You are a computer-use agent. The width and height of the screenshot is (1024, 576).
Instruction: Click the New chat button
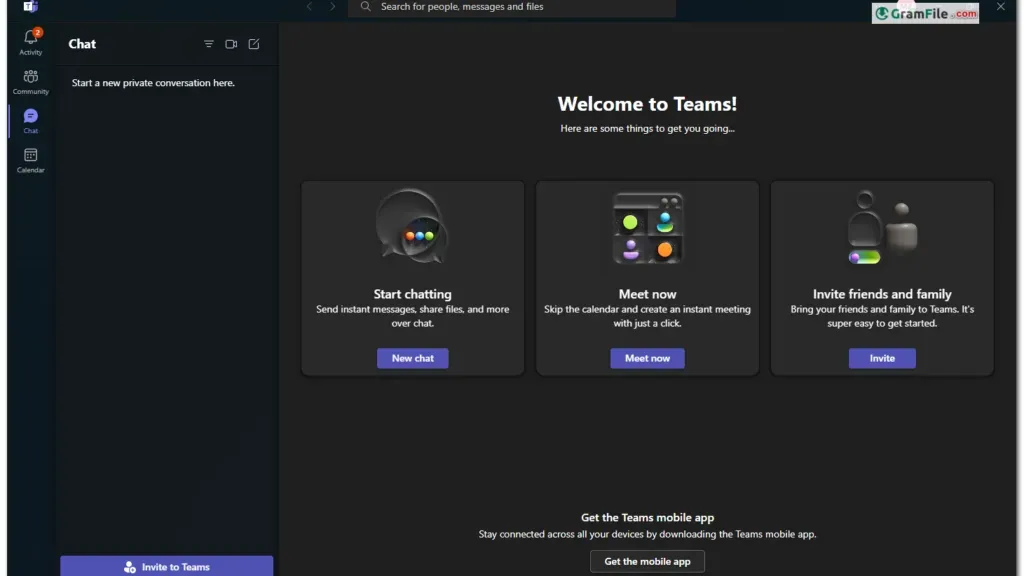click(x=413, y=358)
